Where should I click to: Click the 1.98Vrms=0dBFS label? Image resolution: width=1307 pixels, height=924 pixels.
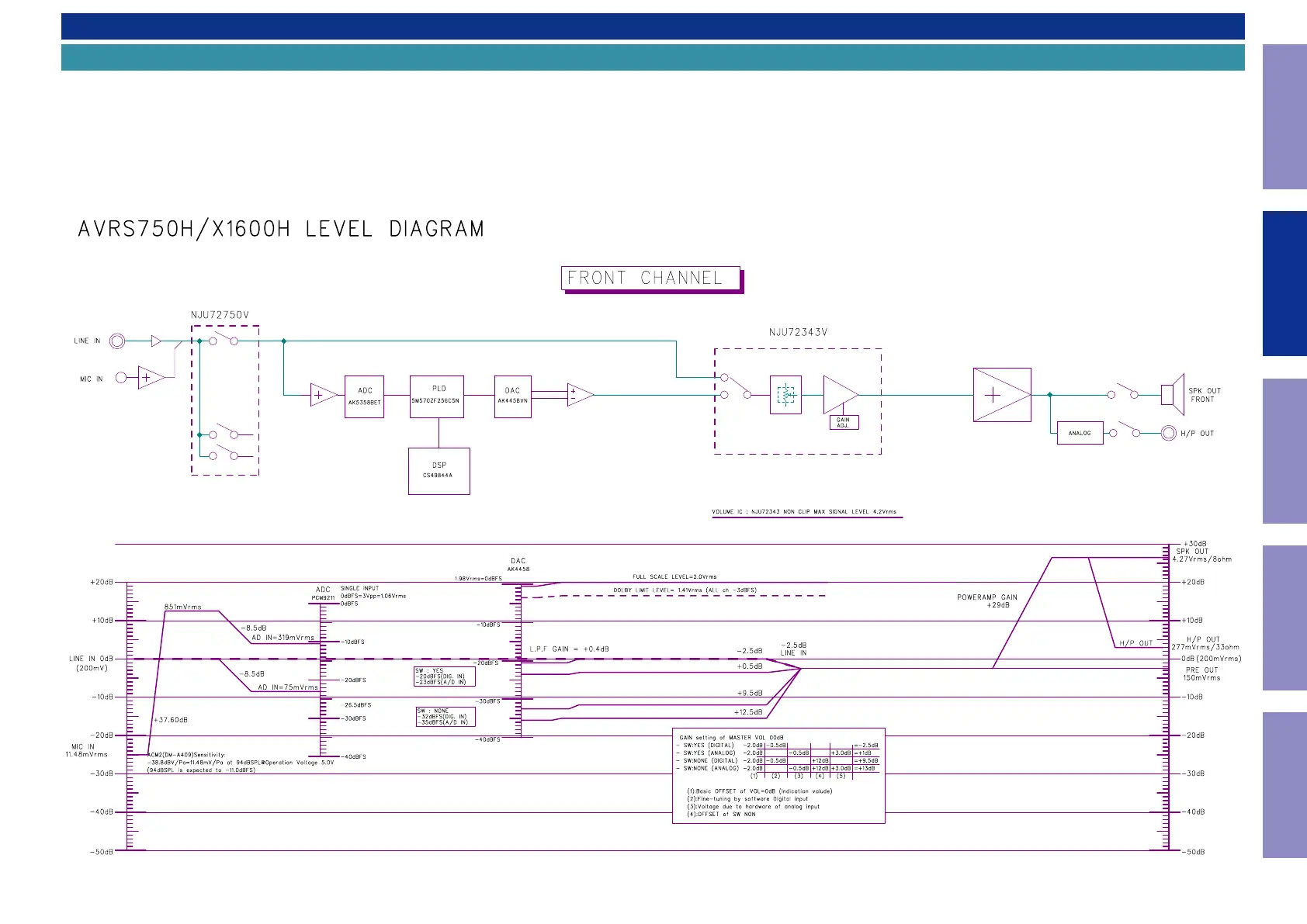tap(478, 579)
